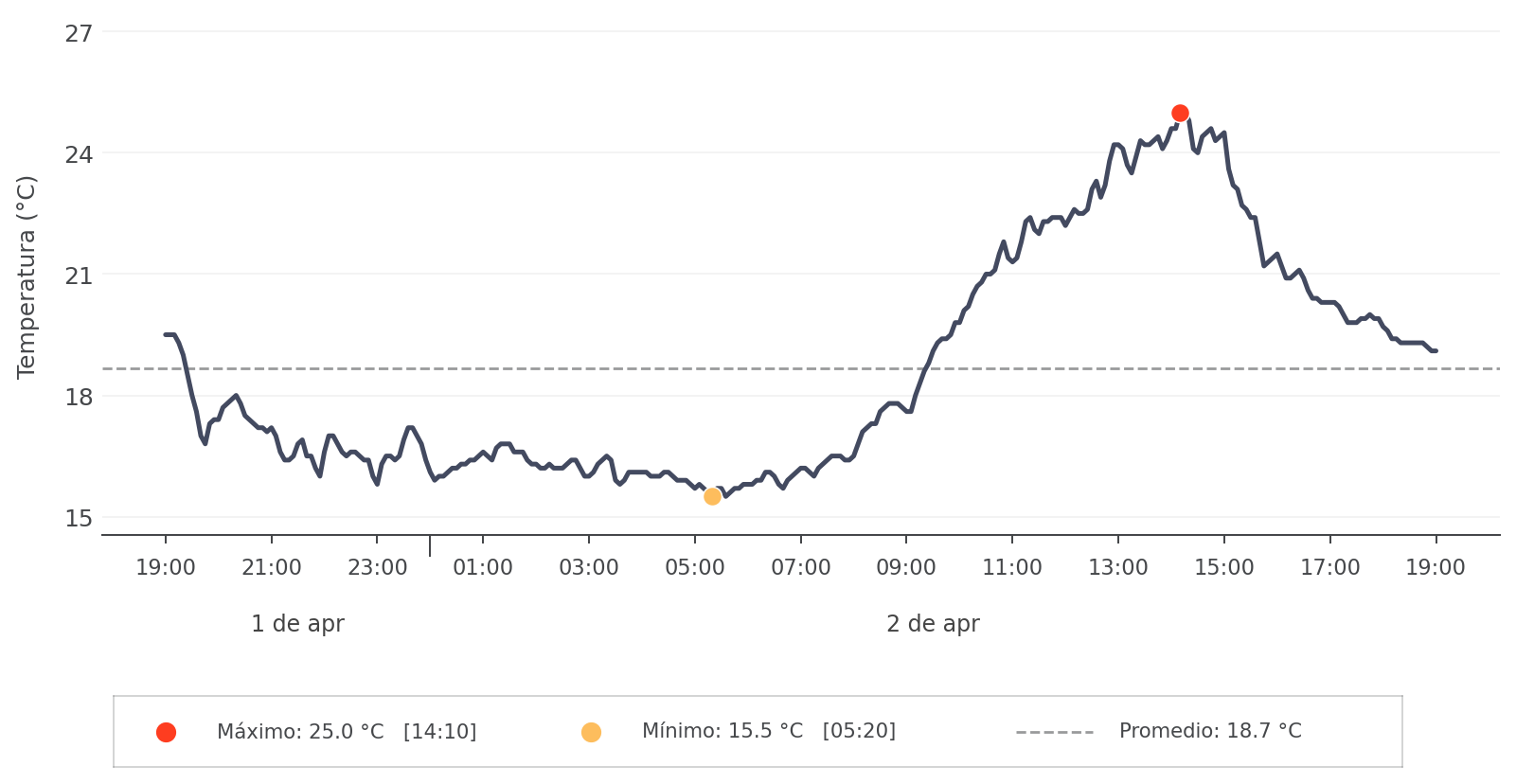The height and width of the screenshot is (784, 1516).
Task: Click the 13:00 time axis label
Action: click(x=1118, y=568)
